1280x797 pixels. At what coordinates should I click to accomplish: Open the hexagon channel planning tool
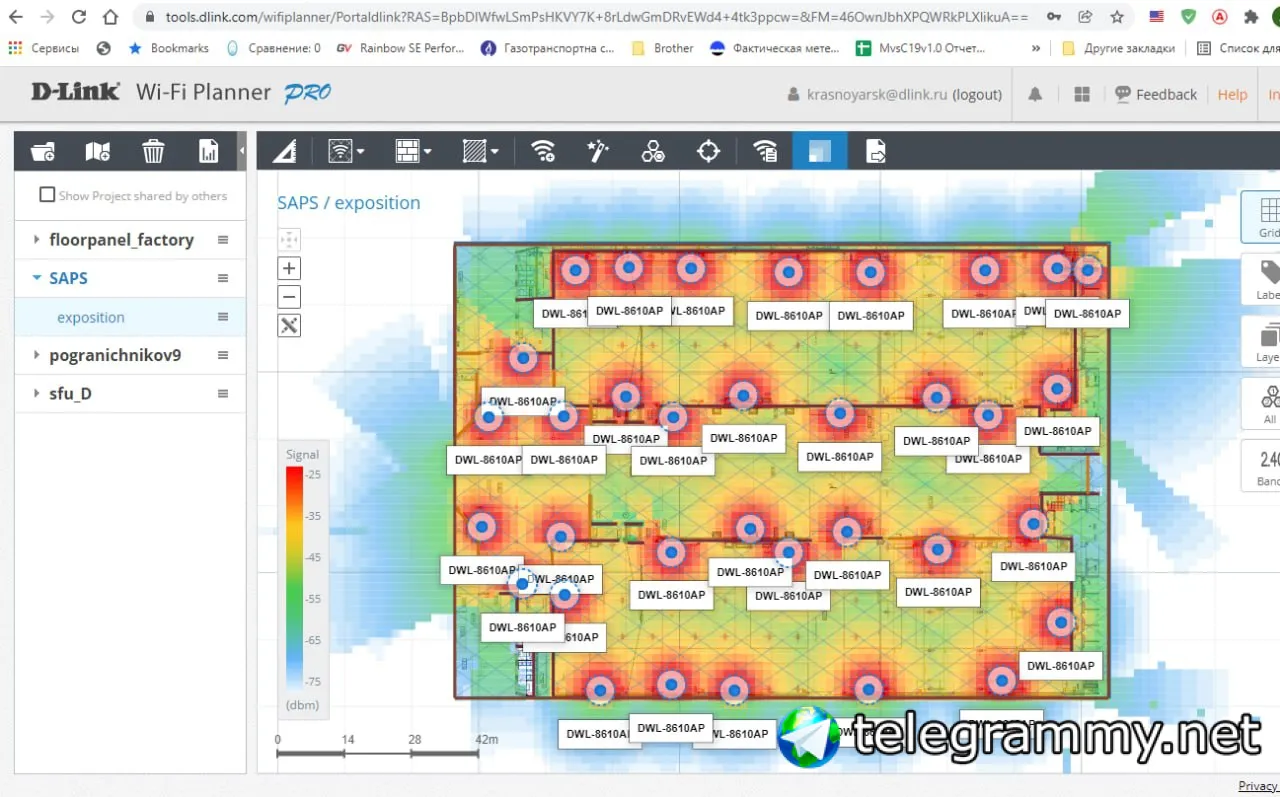pos(653,152)
